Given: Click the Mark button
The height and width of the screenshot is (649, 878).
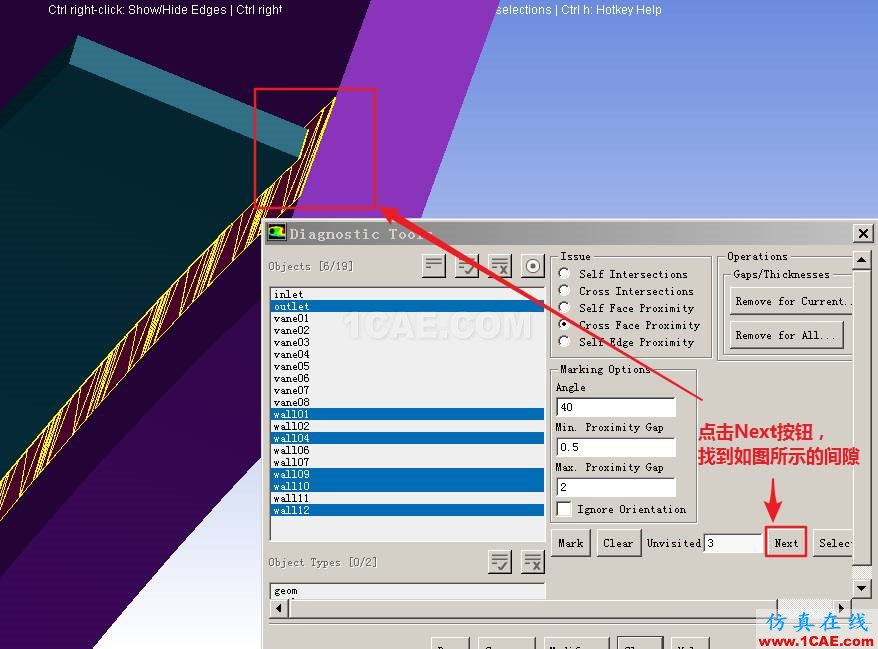Looking at the screenshot, I should pos(571,543).
